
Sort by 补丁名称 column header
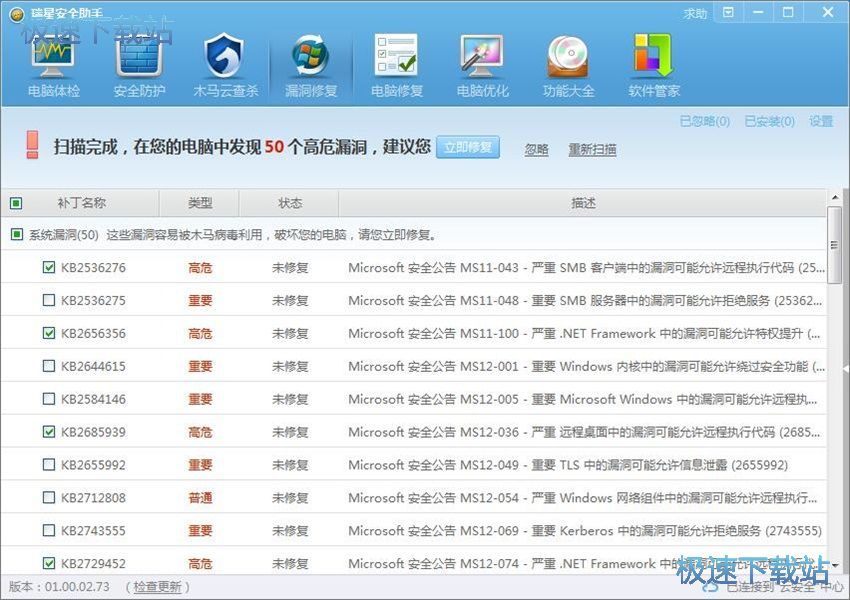coord(81,203)
